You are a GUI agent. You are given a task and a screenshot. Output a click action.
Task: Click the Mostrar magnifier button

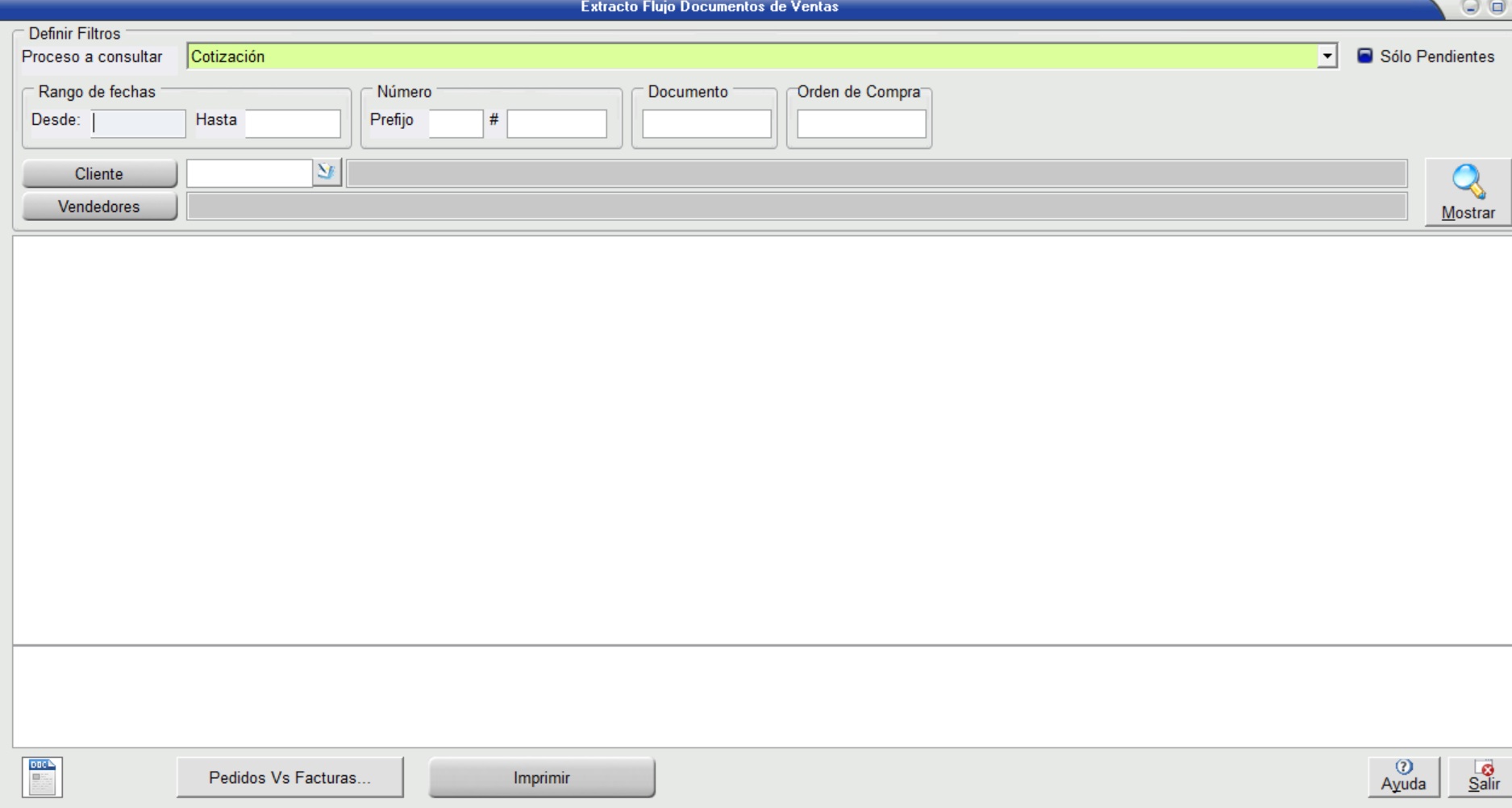1468,192
